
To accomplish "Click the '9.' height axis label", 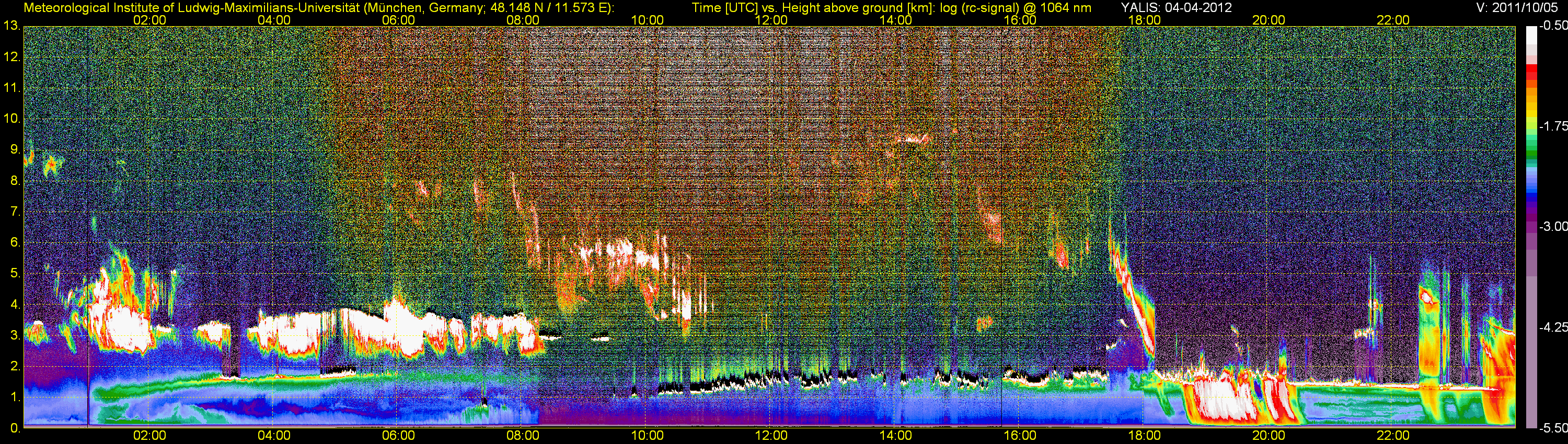I will tap(15, 149).
